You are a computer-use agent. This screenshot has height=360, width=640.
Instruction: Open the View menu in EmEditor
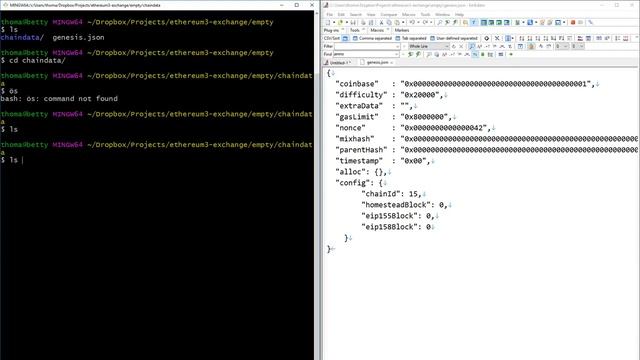coord(371,15)
